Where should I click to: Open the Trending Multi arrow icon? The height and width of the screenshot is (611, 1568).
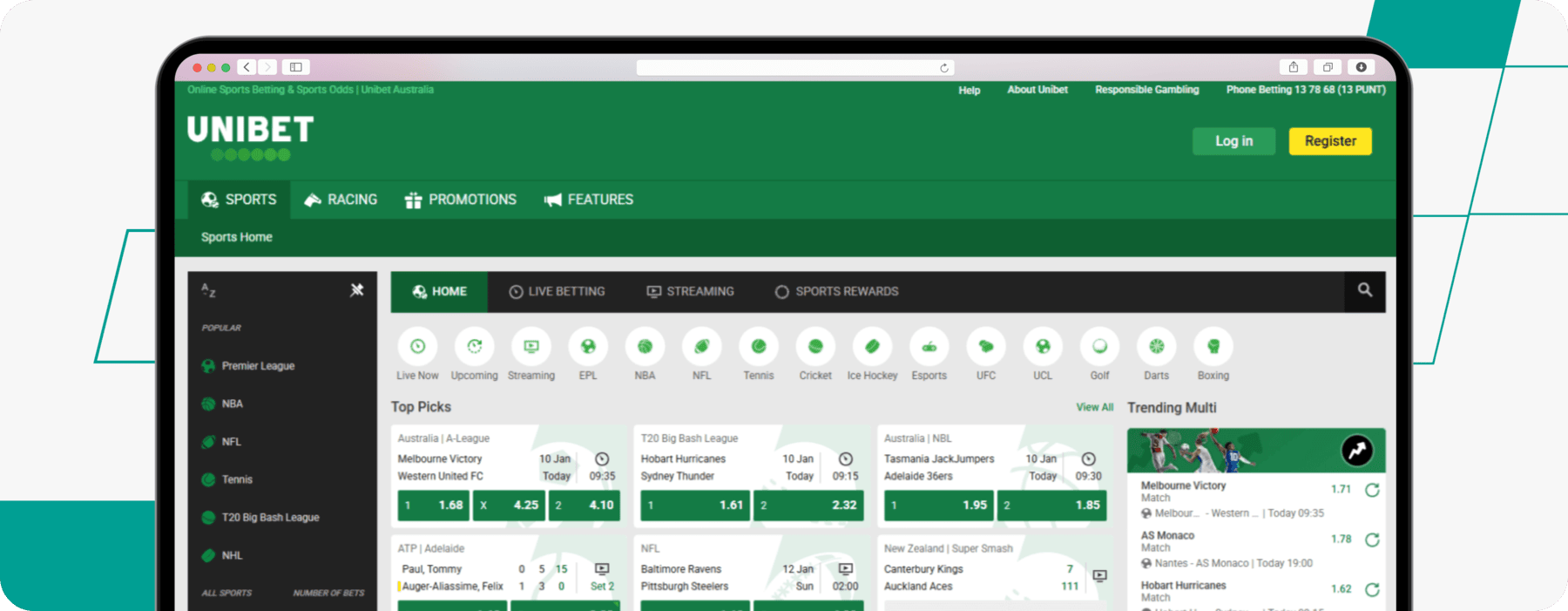pyautogui.click(x=1357, y=451)
